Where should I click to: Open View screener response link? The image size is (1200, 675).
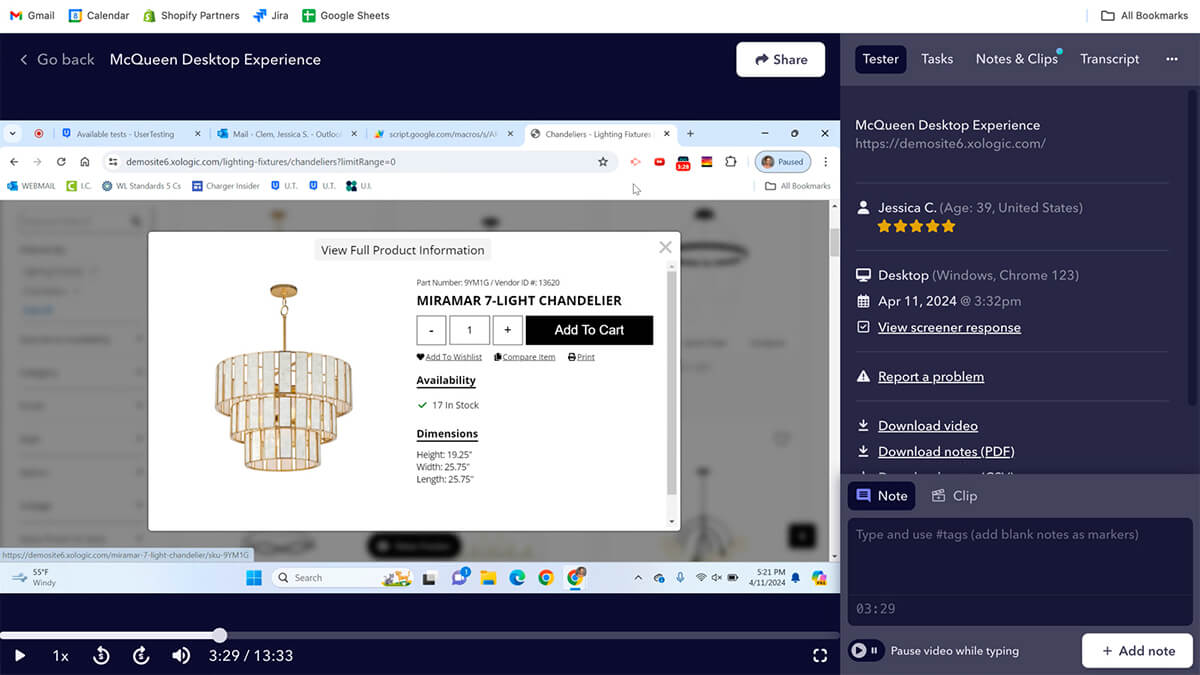tap(949, 327)
